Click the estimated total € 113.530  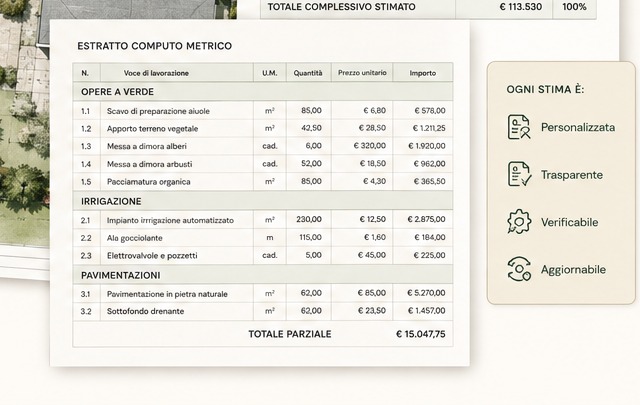pos(521,7)
